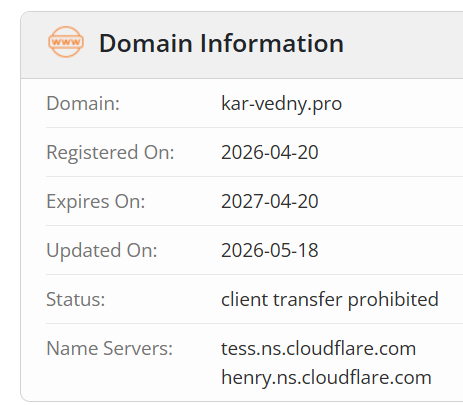463x405 pixels.
Task: Click the Expires On: label
Action: [x=96, y=201]
